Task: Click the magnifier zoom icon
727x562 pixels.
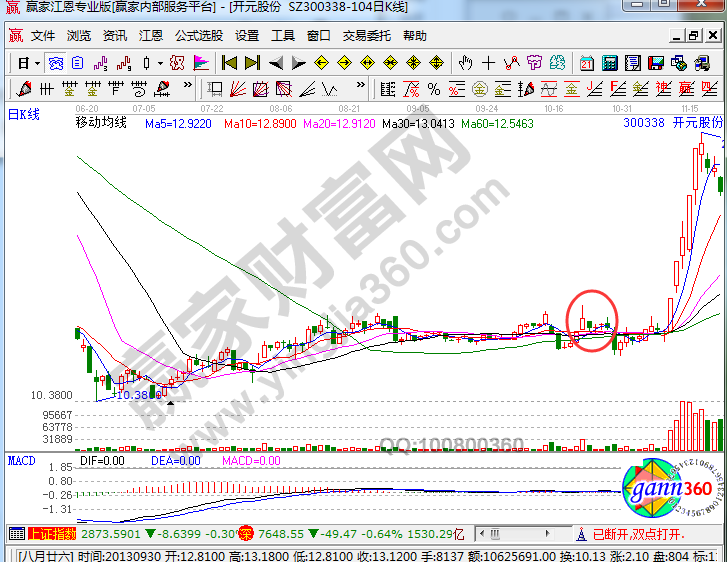Action: click(177, 62)
